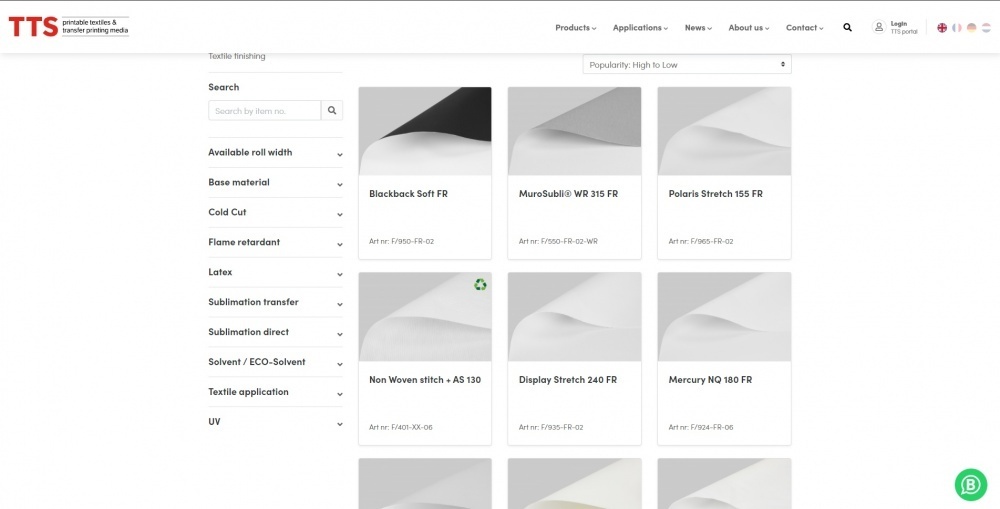Expand the Solvent / ECO-Solvent filter
1000x509 pixels.
pos(276,362)
